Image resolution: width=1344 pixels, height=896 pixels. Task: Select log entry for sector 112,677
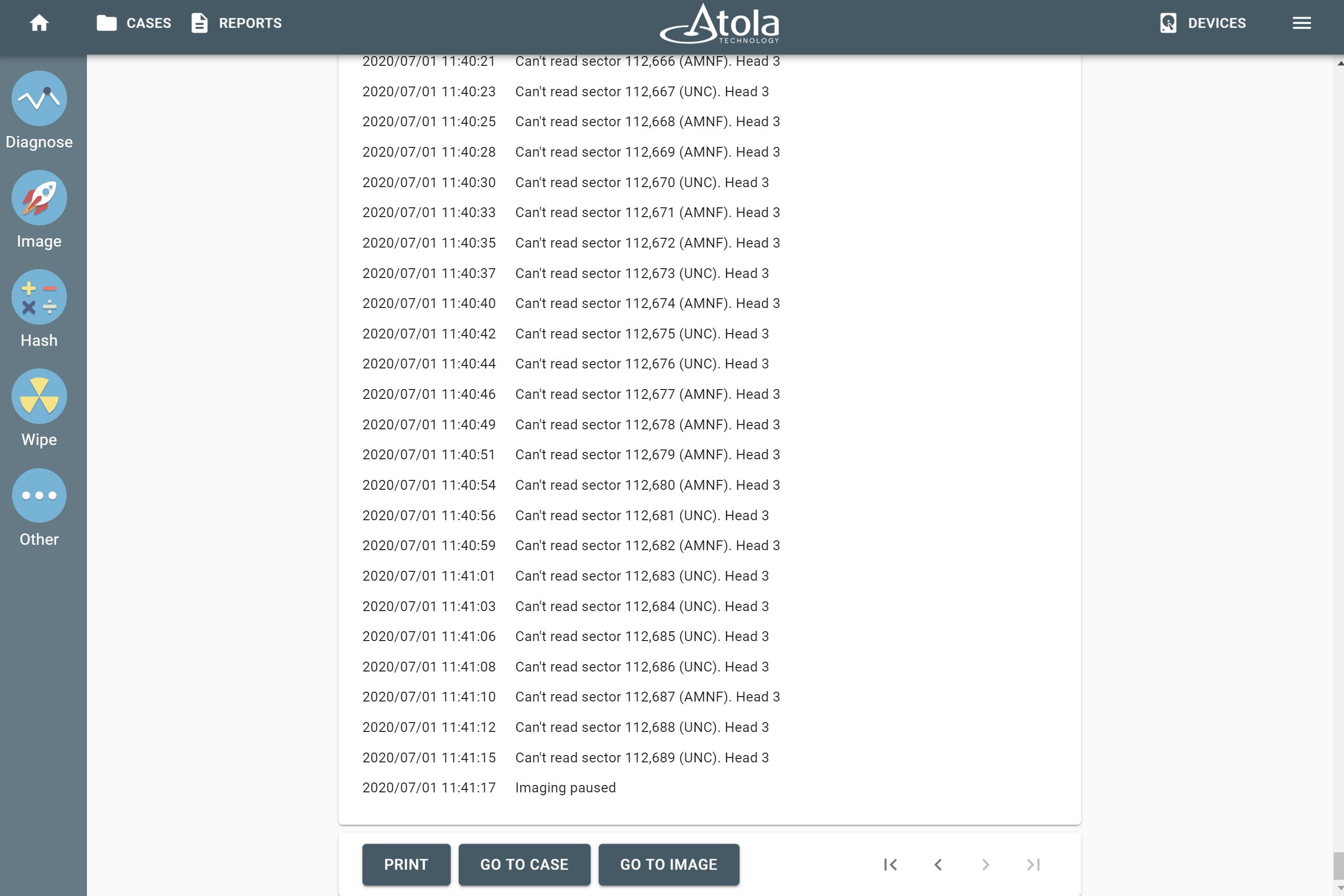[x=571, y=393]
